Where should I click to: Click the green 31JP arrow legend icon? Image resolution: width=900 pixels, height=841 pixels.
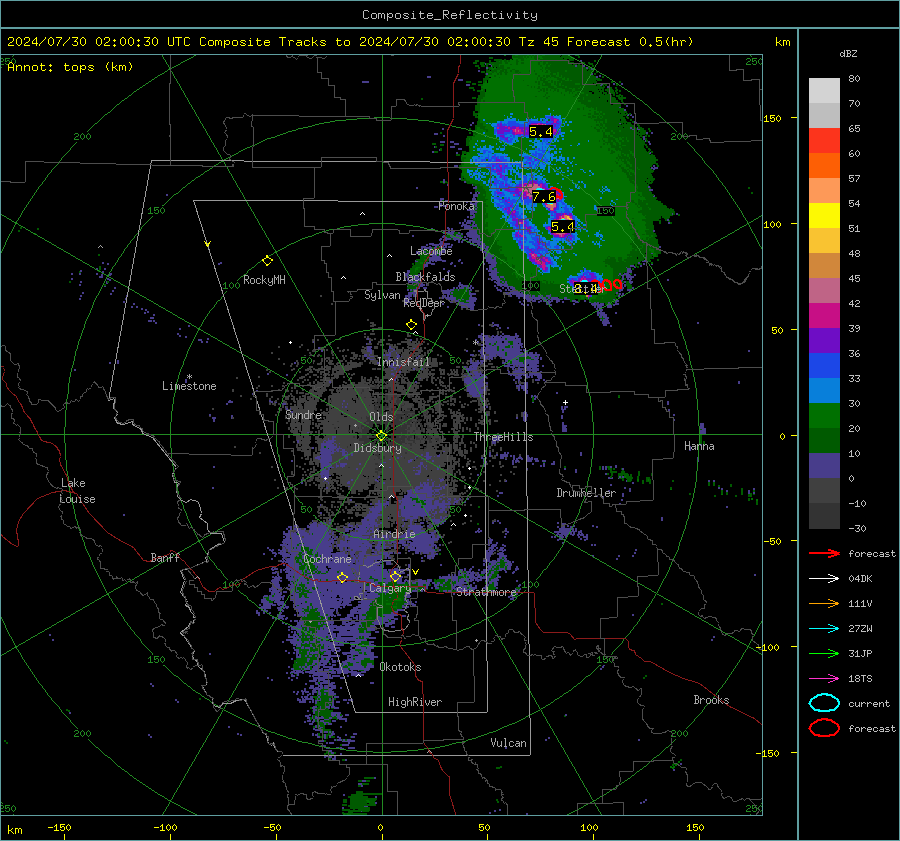(824, 653)
